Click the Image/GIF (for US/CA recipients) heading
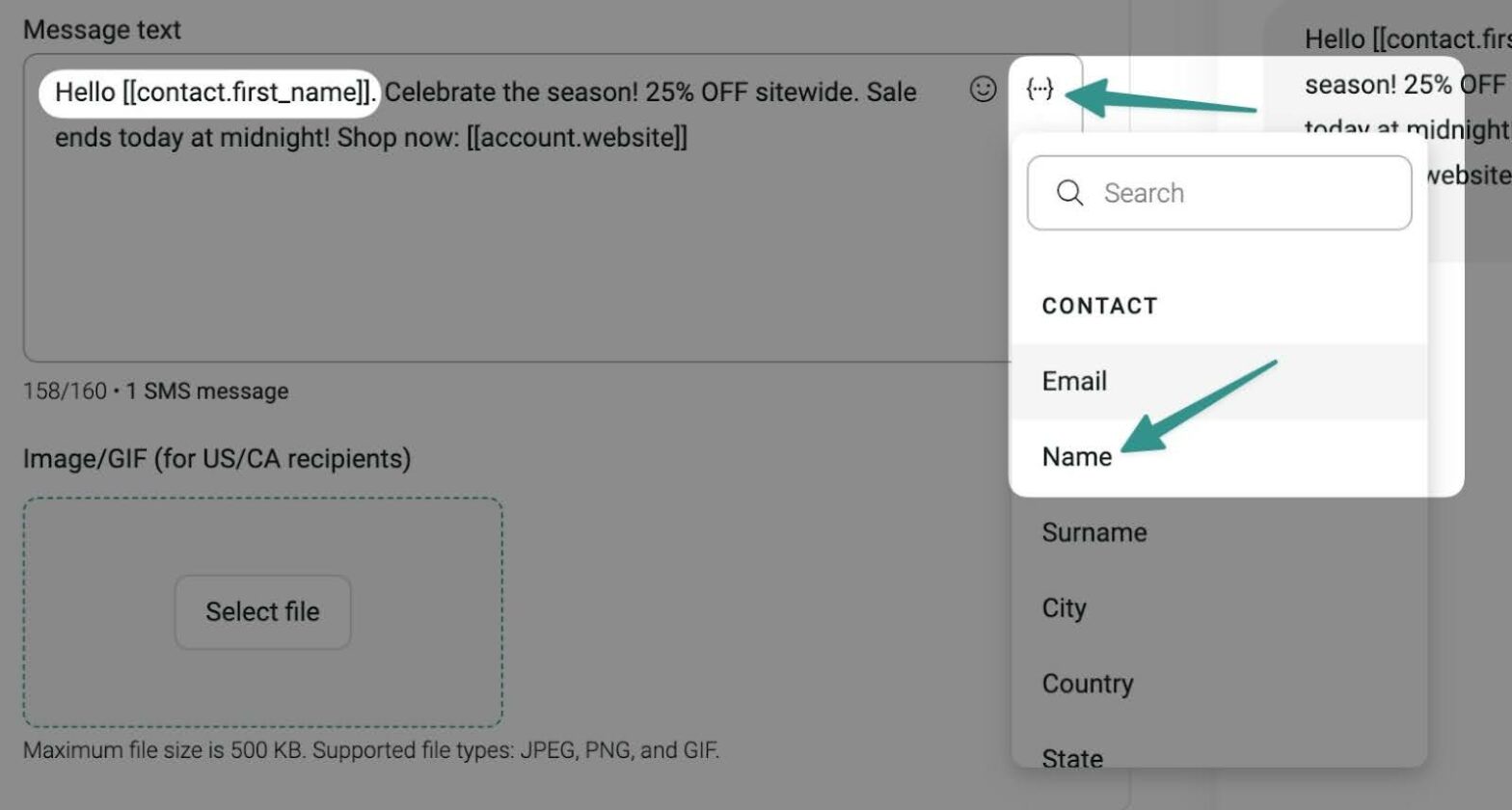1512x810 pixels. coord(218,459)
